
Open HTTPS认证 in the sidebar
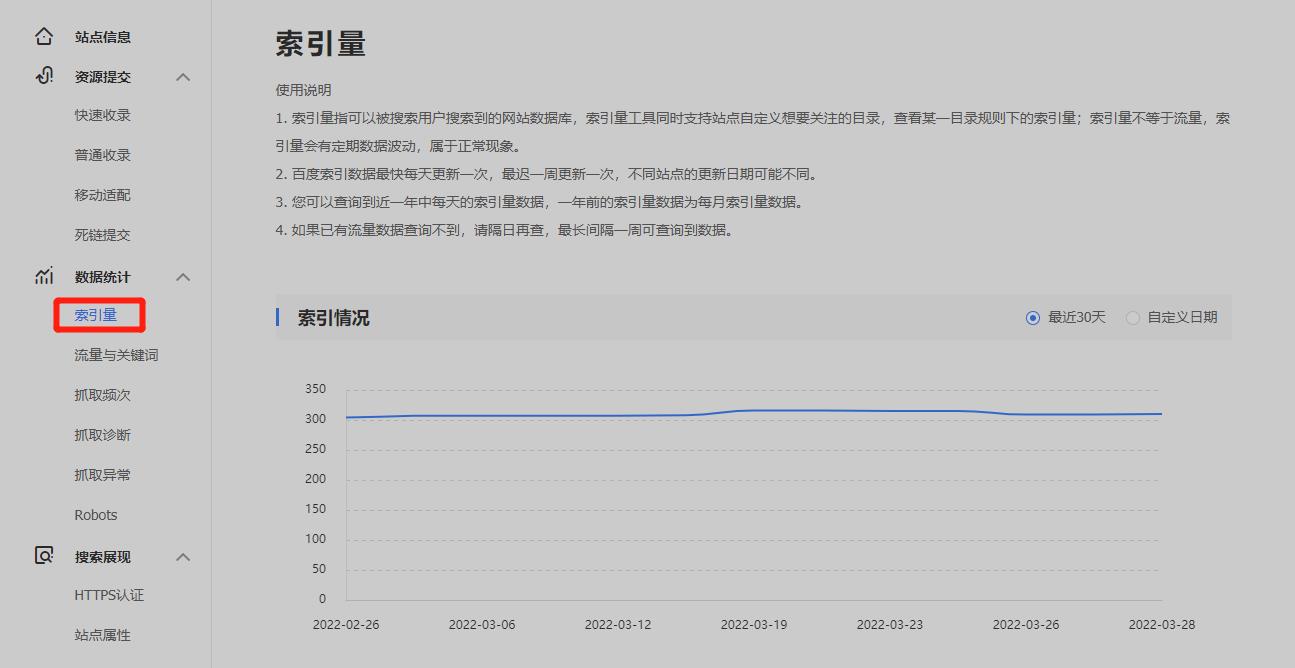click(x=109, y=595)
